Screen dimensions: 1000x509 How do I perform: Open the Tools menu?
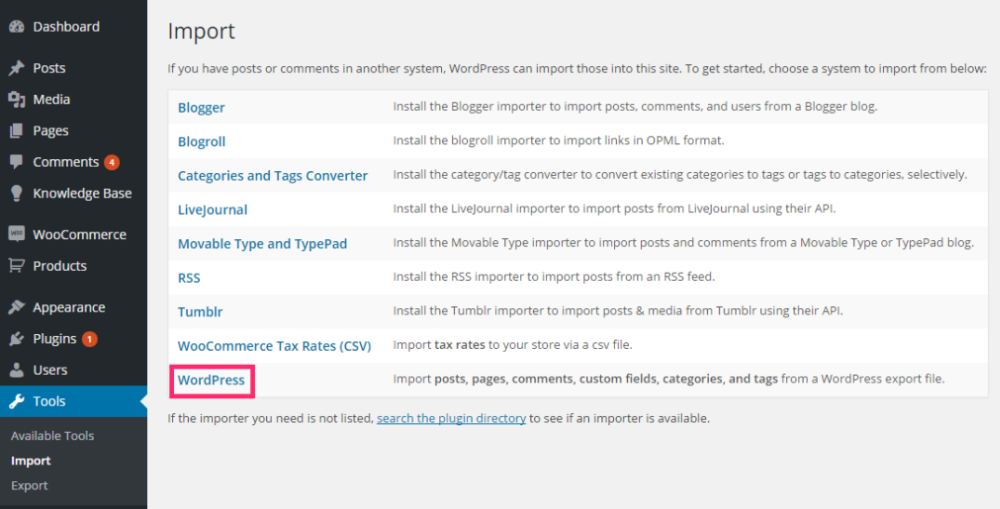pos(49,401)
